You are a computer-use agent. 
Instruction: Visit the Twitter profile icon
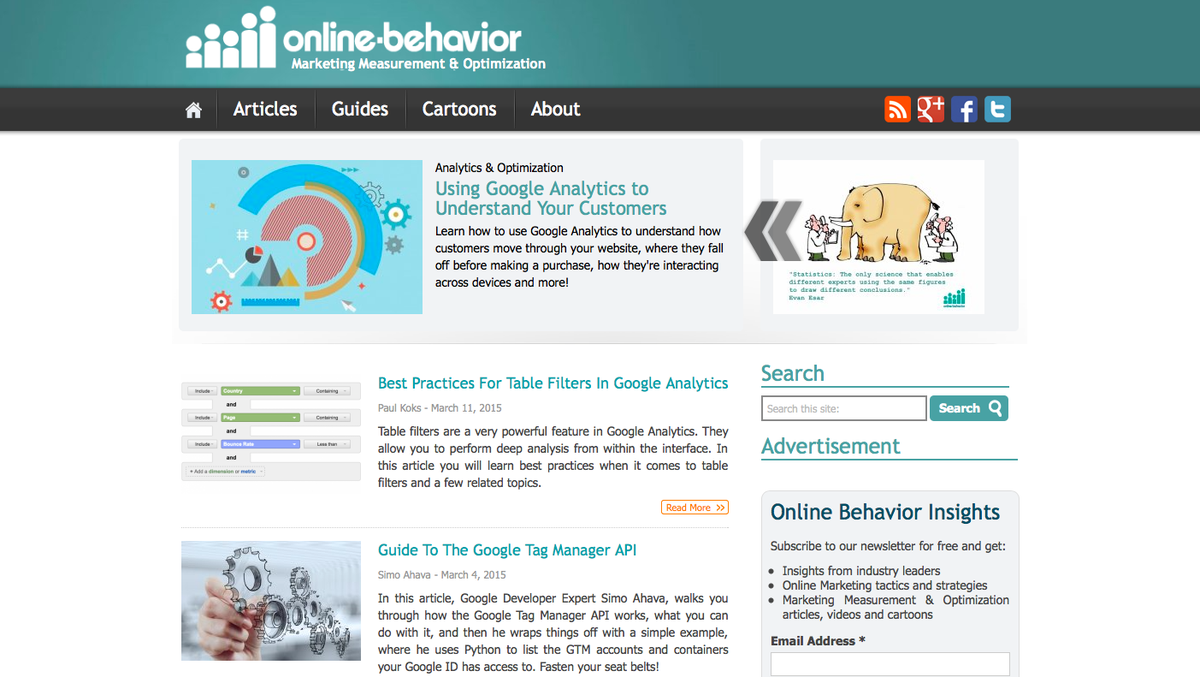point(997,109)
